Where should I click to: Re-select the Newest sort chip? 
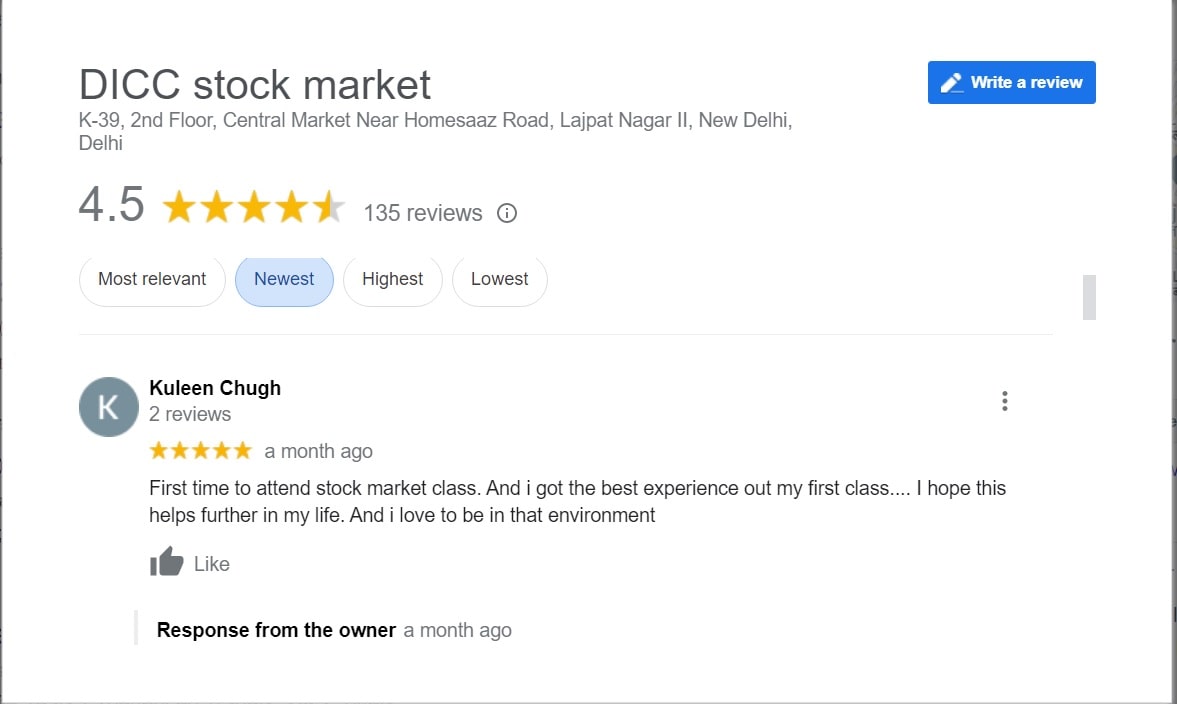click(284, 279)
